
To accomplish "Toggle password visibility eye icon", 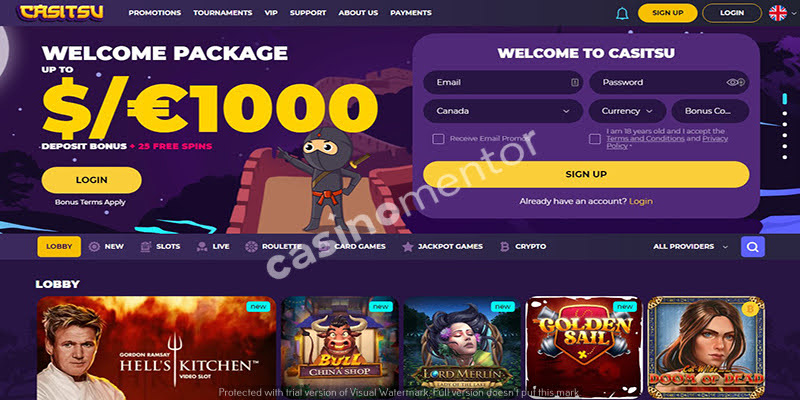I will 735,82.
